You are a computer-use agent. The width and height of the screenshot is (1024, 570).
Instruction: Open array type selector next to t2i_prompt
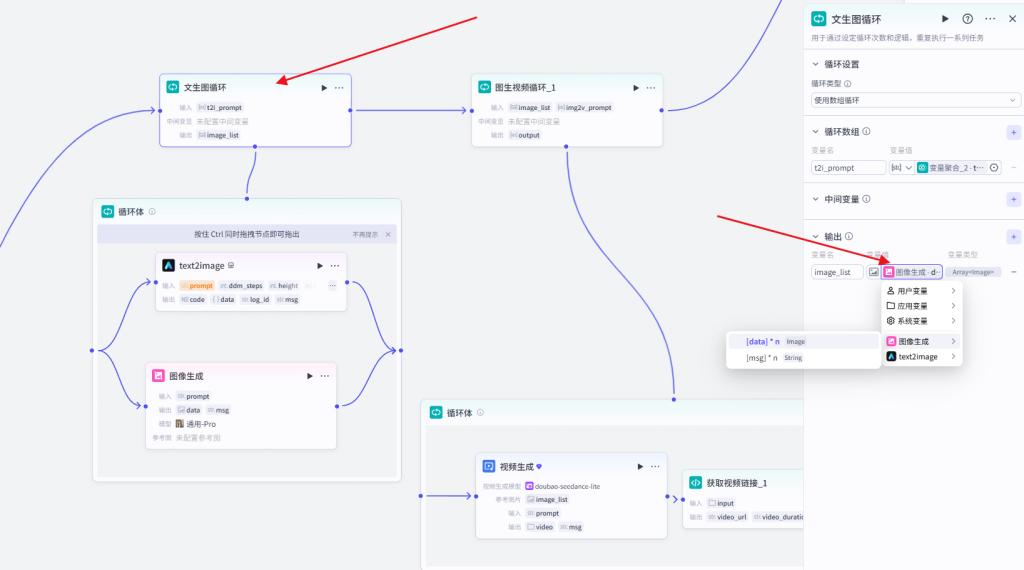[901, 168]
